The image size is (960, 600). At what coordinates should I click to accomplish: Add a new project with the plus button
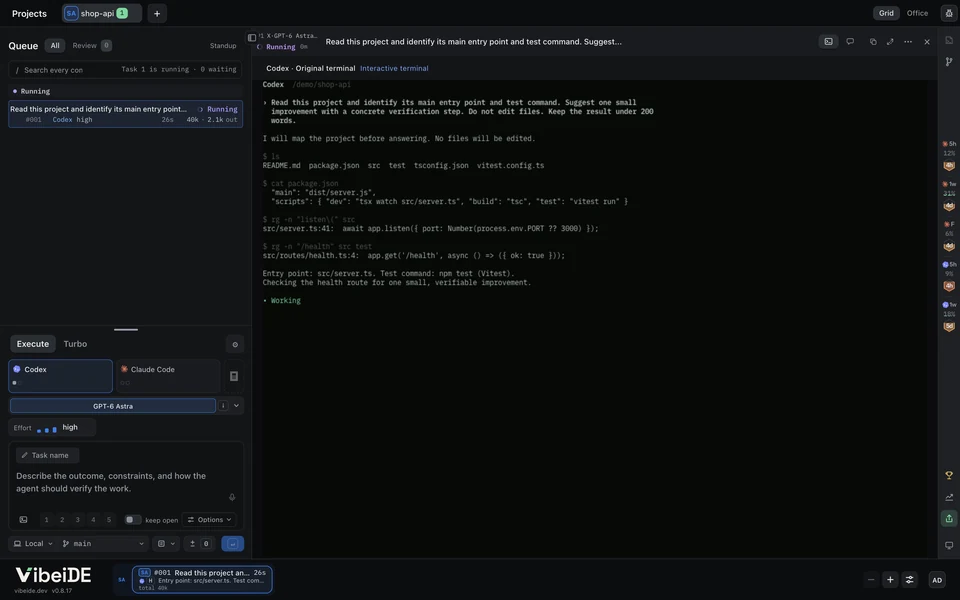[157, 13]
